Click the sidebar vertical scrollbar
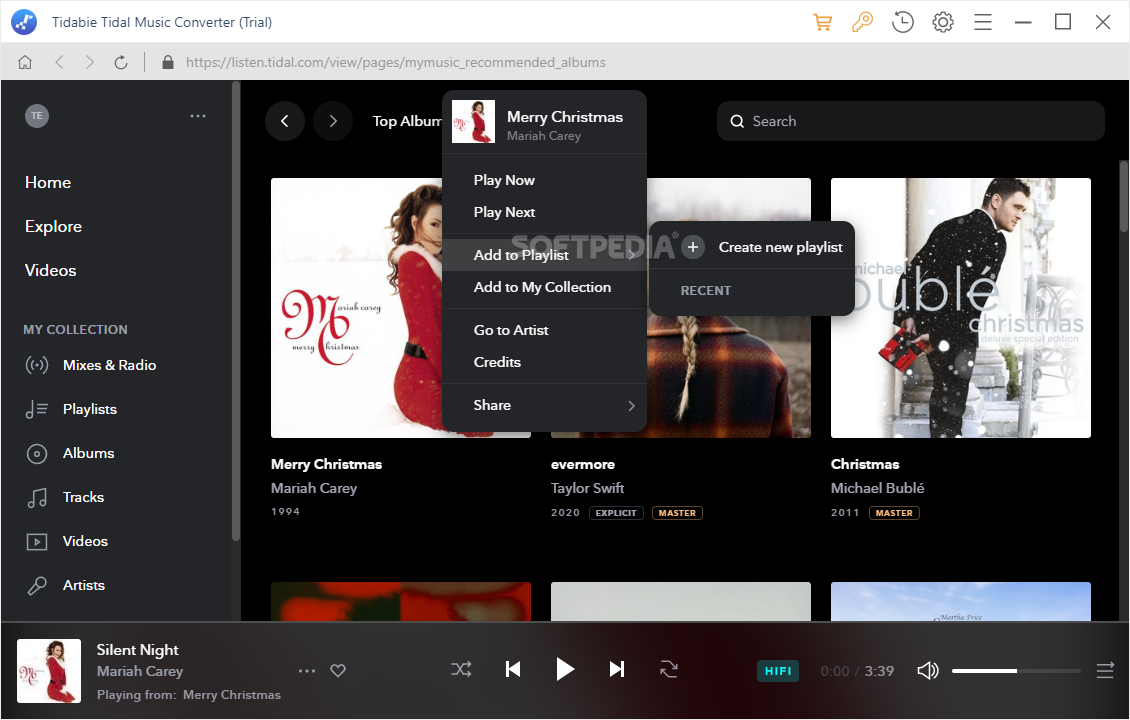 pyautogui.click(x=236, y=310)
